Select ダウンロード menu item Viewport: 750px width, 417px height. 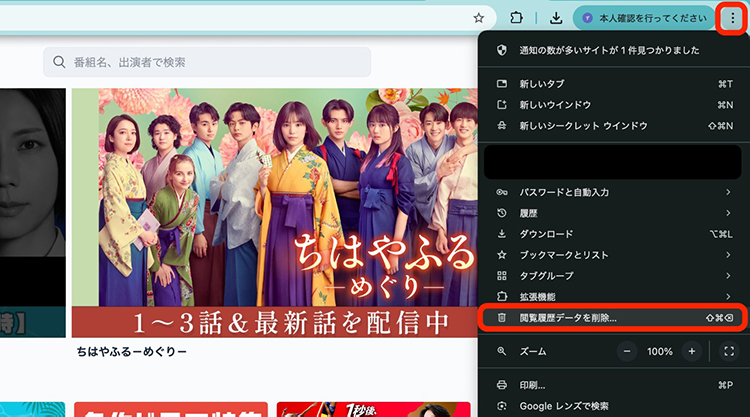coord(613,234)
